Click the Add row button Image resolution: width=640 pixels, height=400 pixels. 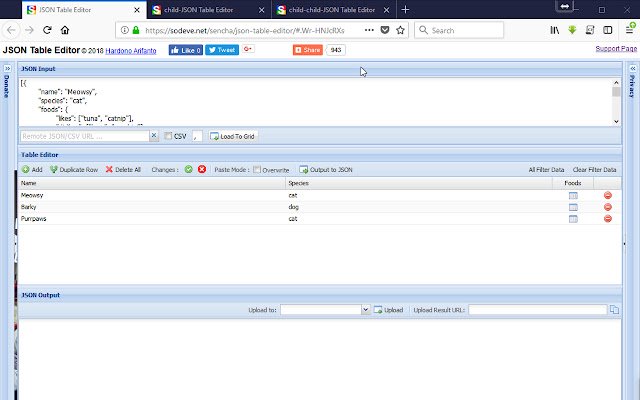coord(32,170)
